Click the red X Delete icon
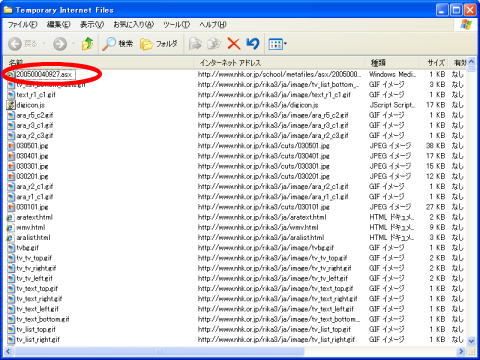 click(x=233, y=44)
